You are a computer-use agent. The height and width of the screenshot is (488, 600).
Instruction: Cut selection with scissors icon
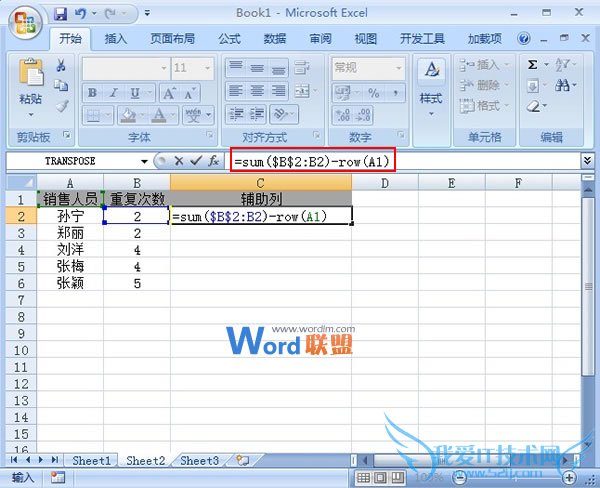pos(61,65)
